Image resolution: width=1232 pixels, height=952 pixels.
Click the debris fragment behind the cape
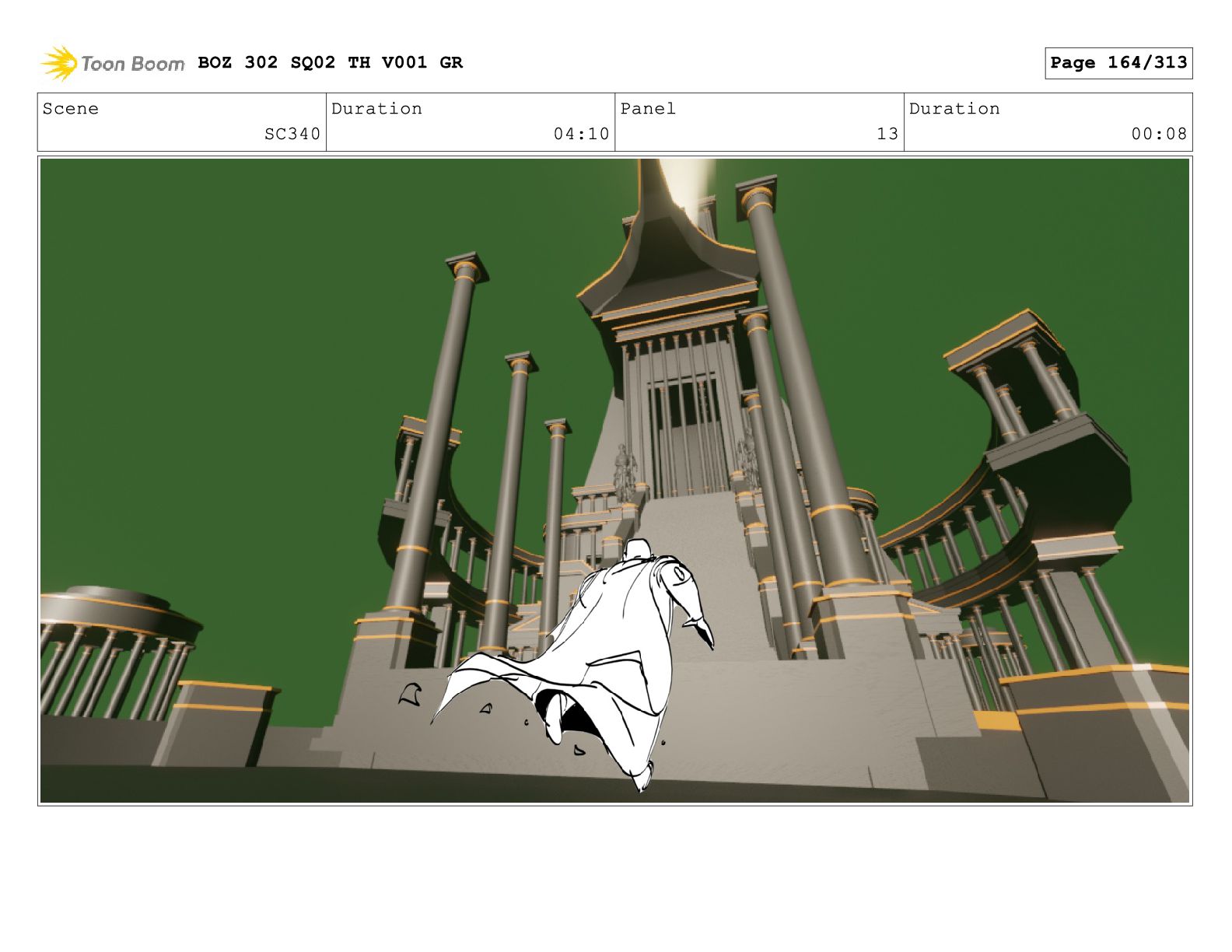pos(410,695)
